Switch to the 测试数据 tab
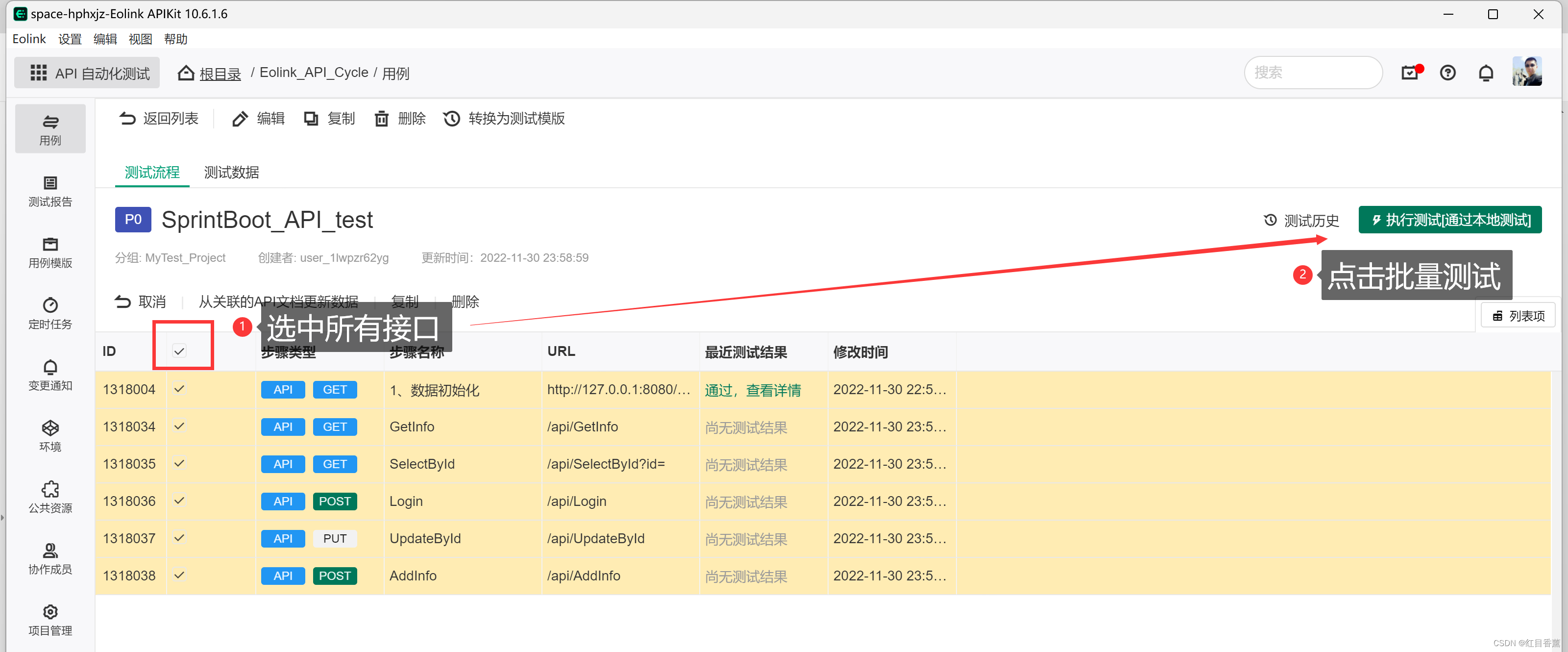This screenshot has height=652, width=1568. [x=231, y=172]
